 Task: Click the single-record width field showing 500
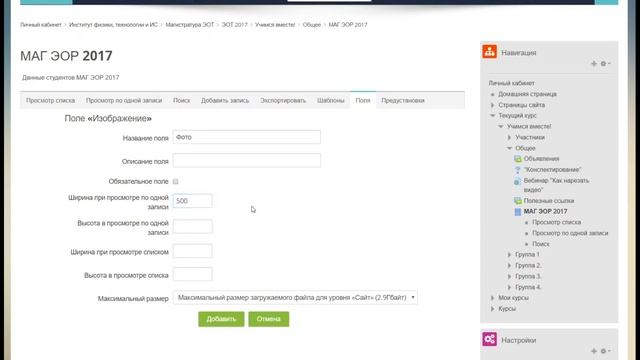coord(193,201)
